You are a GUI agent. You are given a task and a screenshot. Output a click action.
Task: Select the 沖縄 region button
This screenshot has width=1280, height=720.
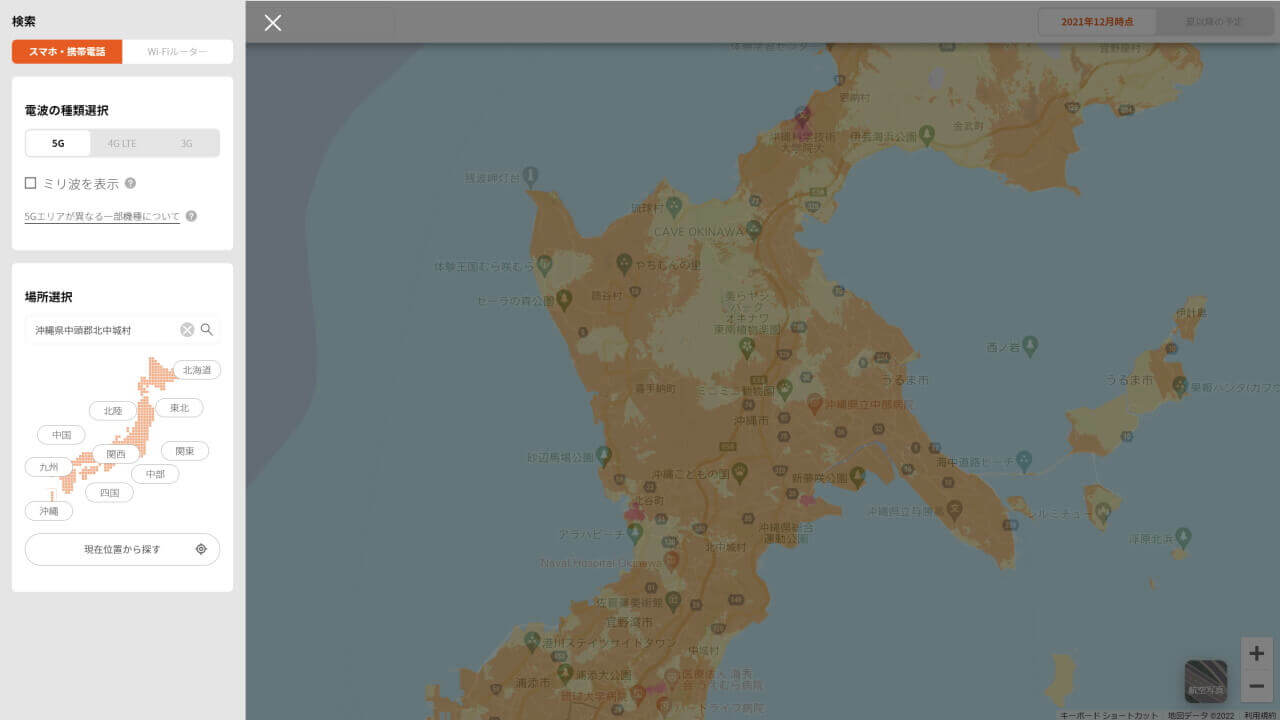pyautogui.click(x=48, y=510)
